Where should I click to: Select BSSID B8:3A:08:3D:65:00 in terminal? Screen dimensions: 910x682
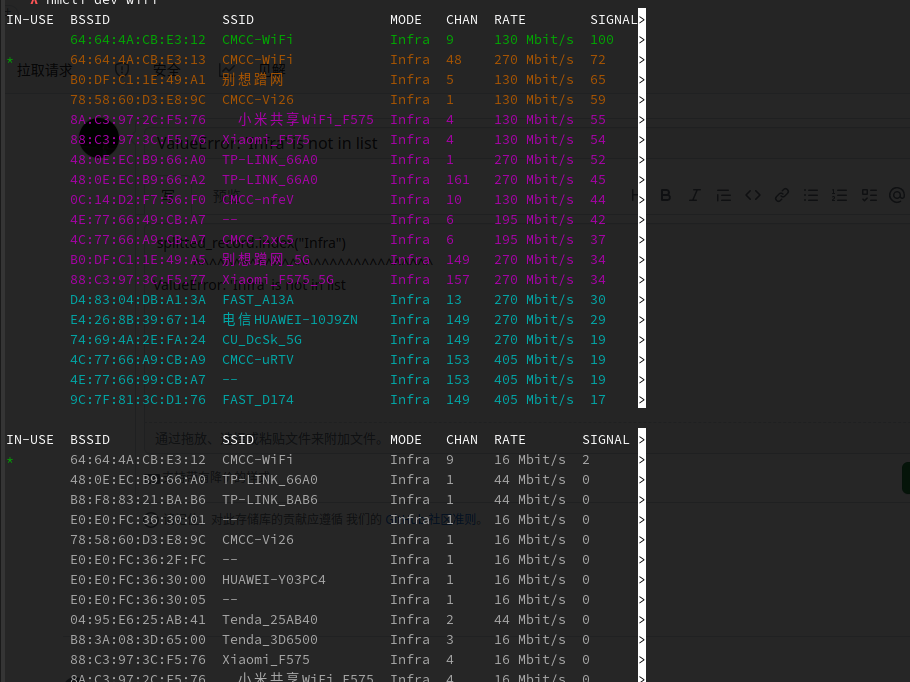(x=138, y=640)
